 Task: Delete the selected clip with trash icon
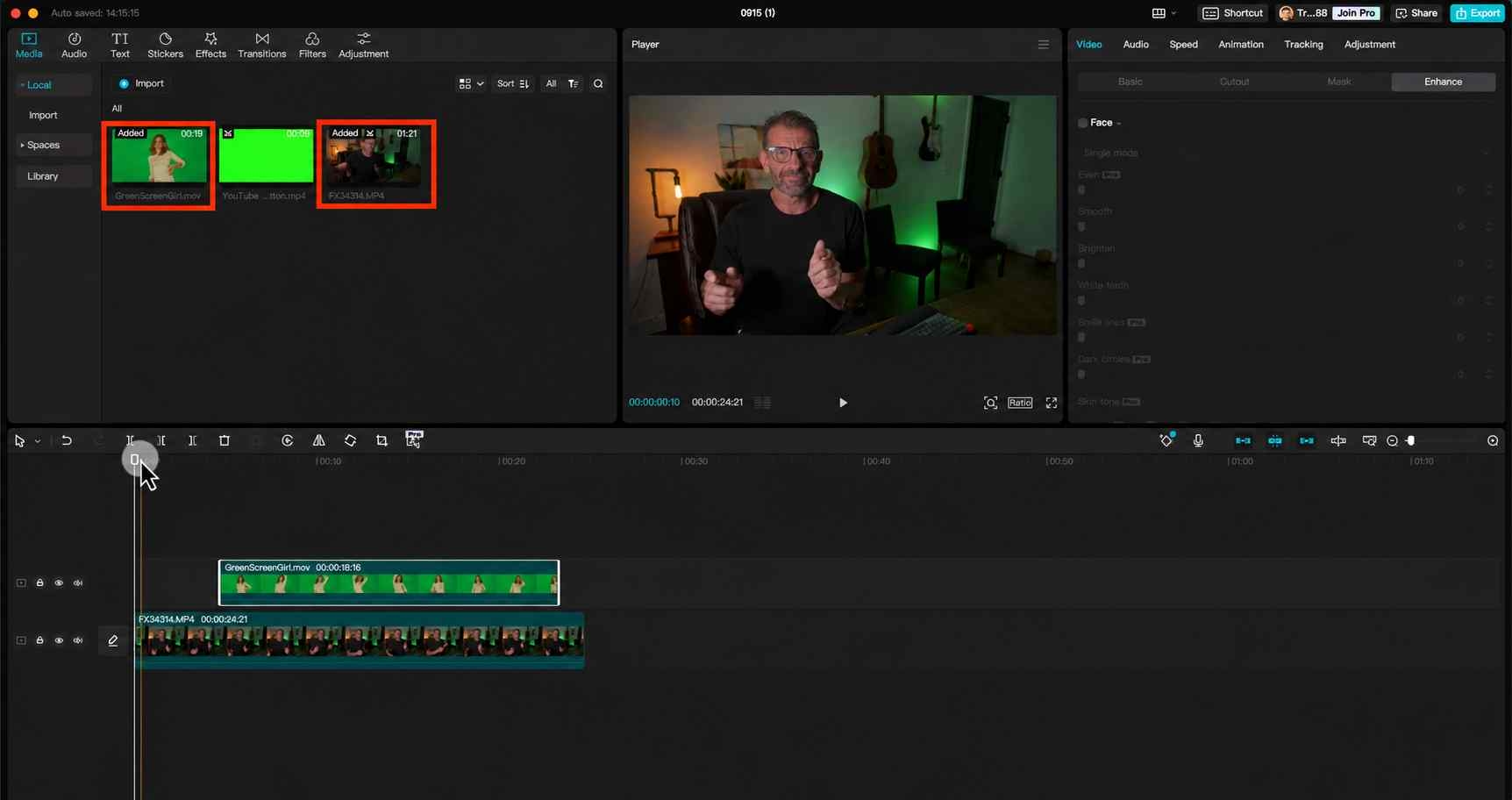[225, 440]
